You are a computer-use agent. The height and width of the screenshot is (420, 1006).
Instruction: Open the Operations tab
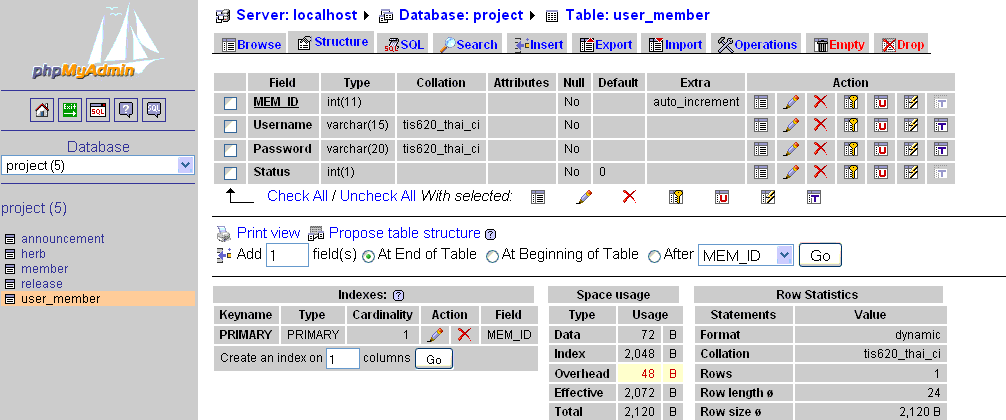pyautogui.click(x=758, y=45)
